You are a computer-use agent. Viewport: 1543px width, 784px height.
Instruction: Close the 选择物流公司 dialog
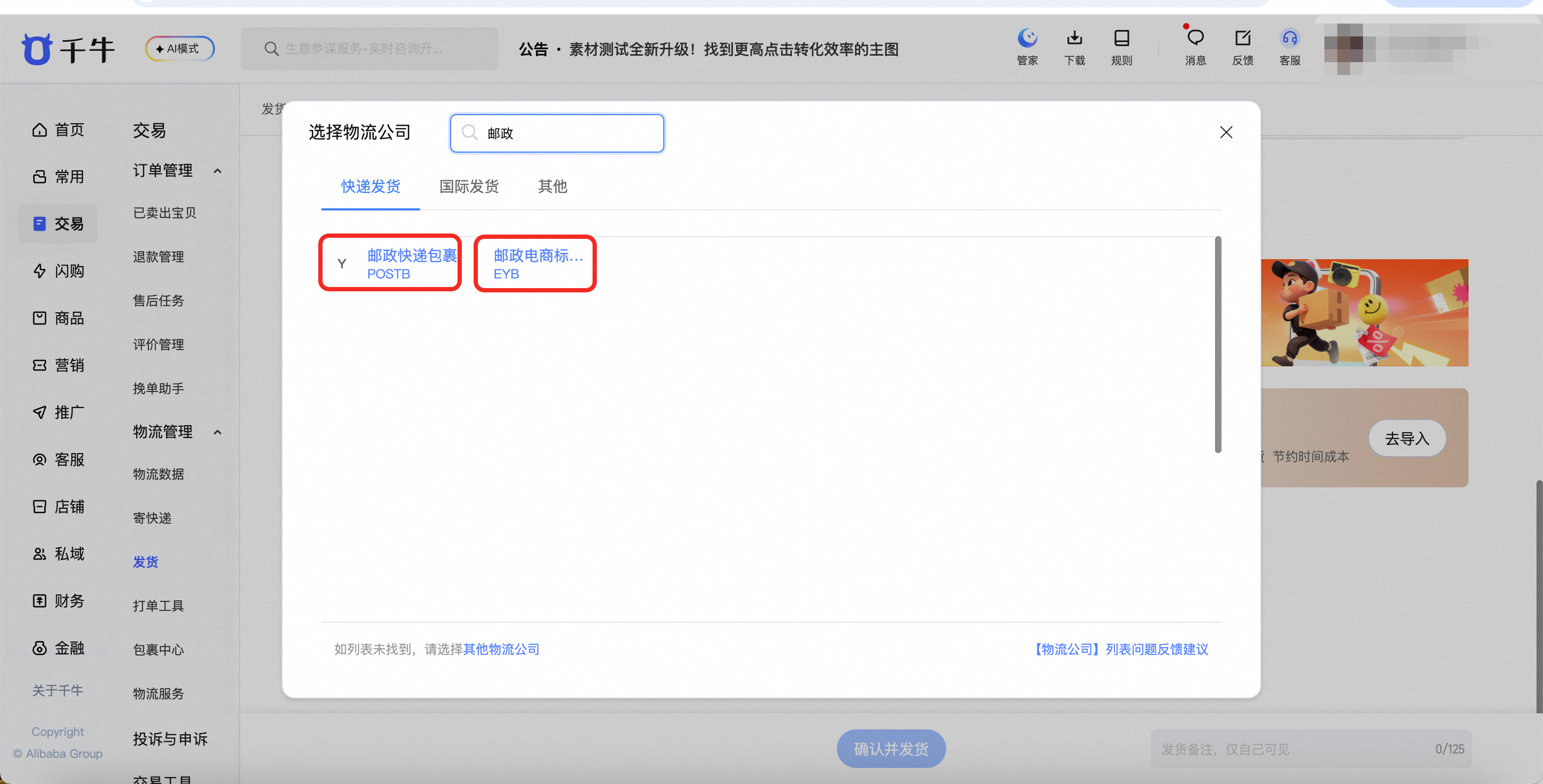(x=1226, y=132)
